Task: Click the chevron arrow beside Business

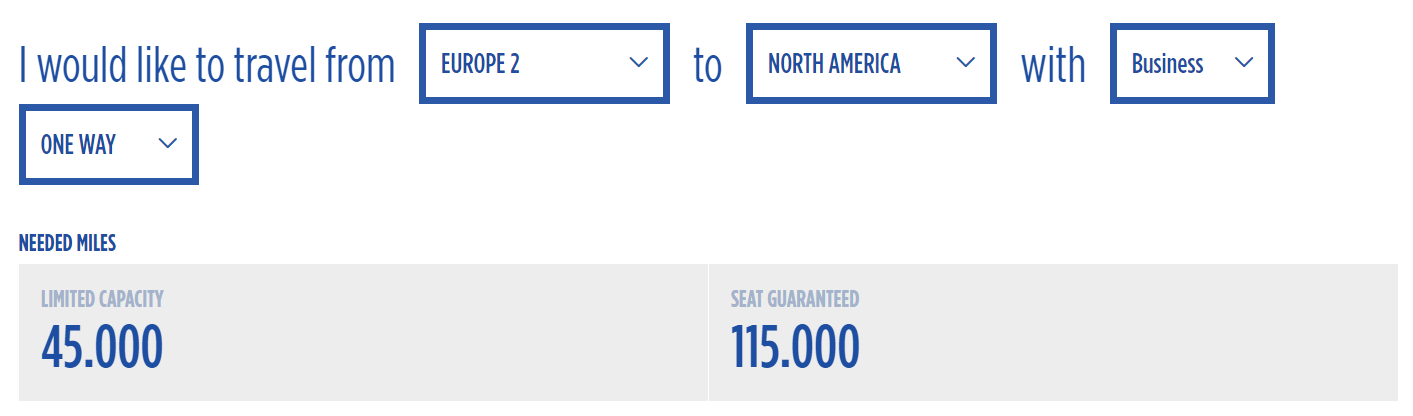Action: (x=1244, y=63)
